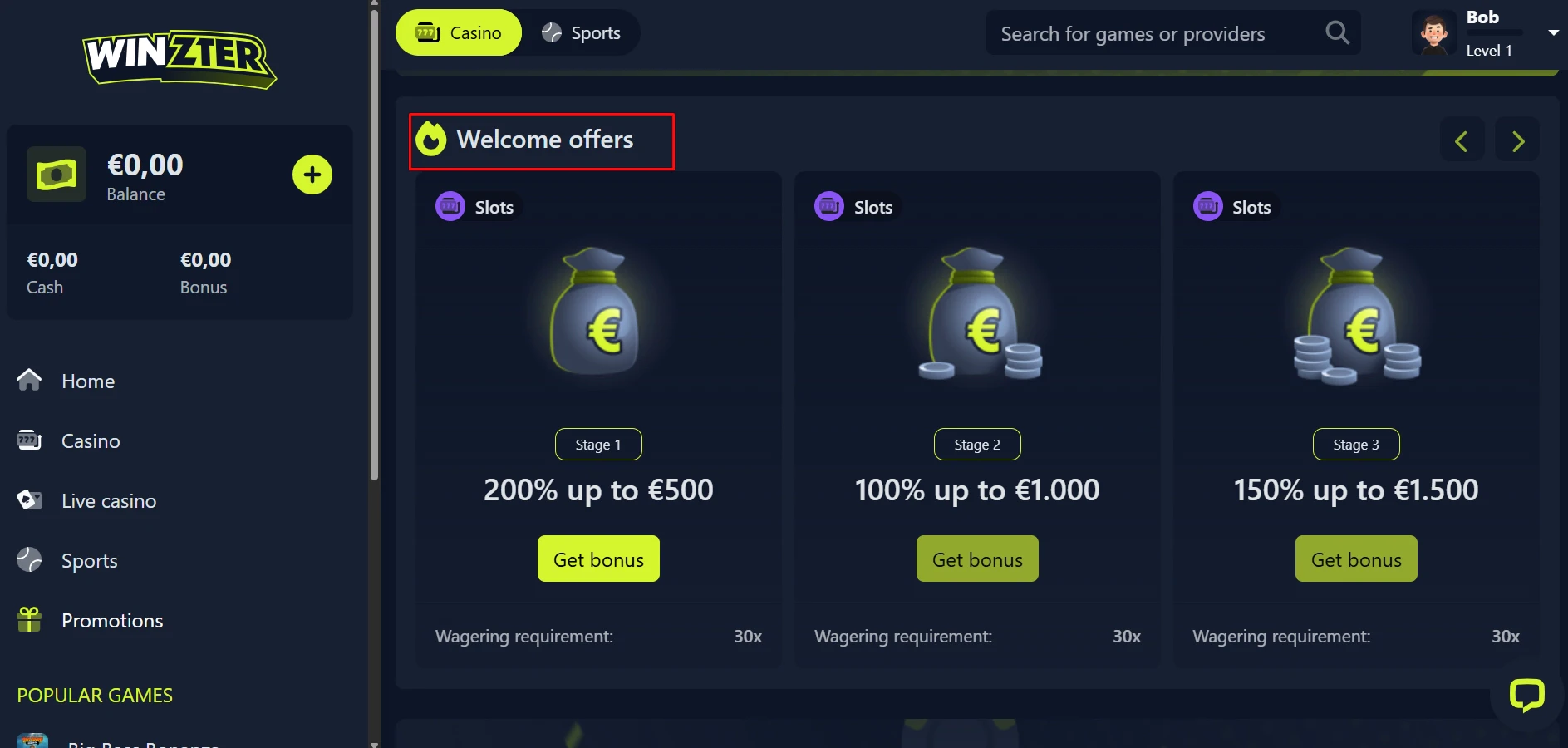Click the Welcome offers flame icon
Screen dimensions: 1568x748
[431, 140]
